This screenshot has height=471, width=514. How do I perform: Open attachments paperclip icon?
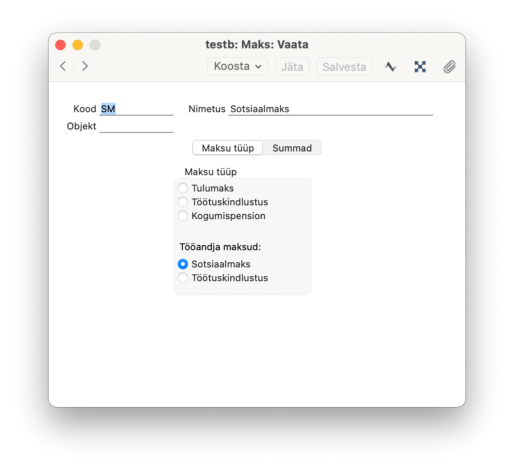click(449, 67)
